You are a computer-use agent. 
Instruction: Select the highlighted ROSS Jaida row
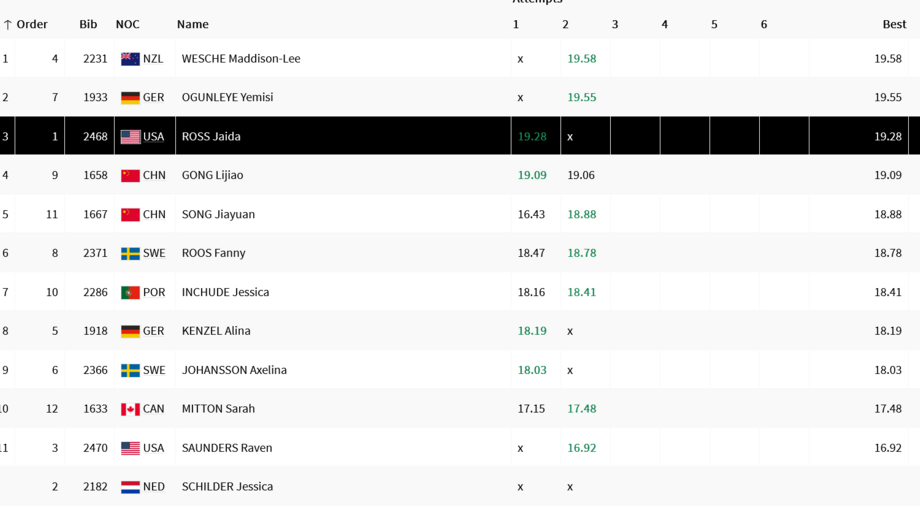460,136
